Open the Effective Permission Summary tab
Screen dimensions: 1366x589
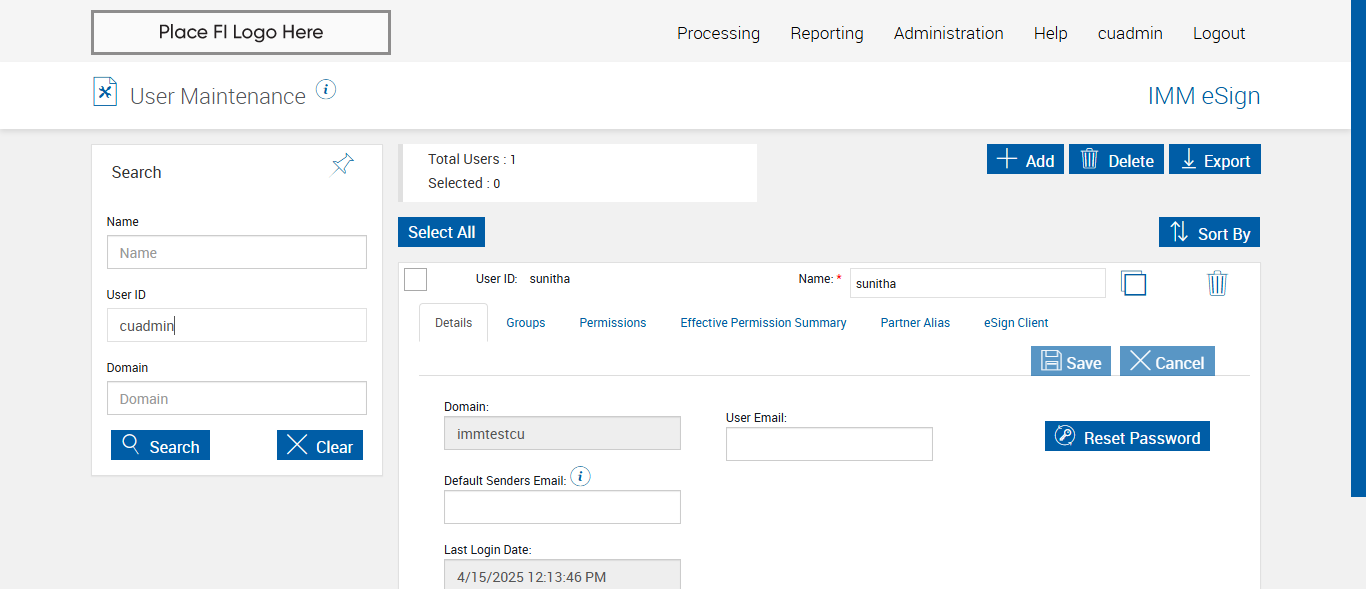click(763, 323)
